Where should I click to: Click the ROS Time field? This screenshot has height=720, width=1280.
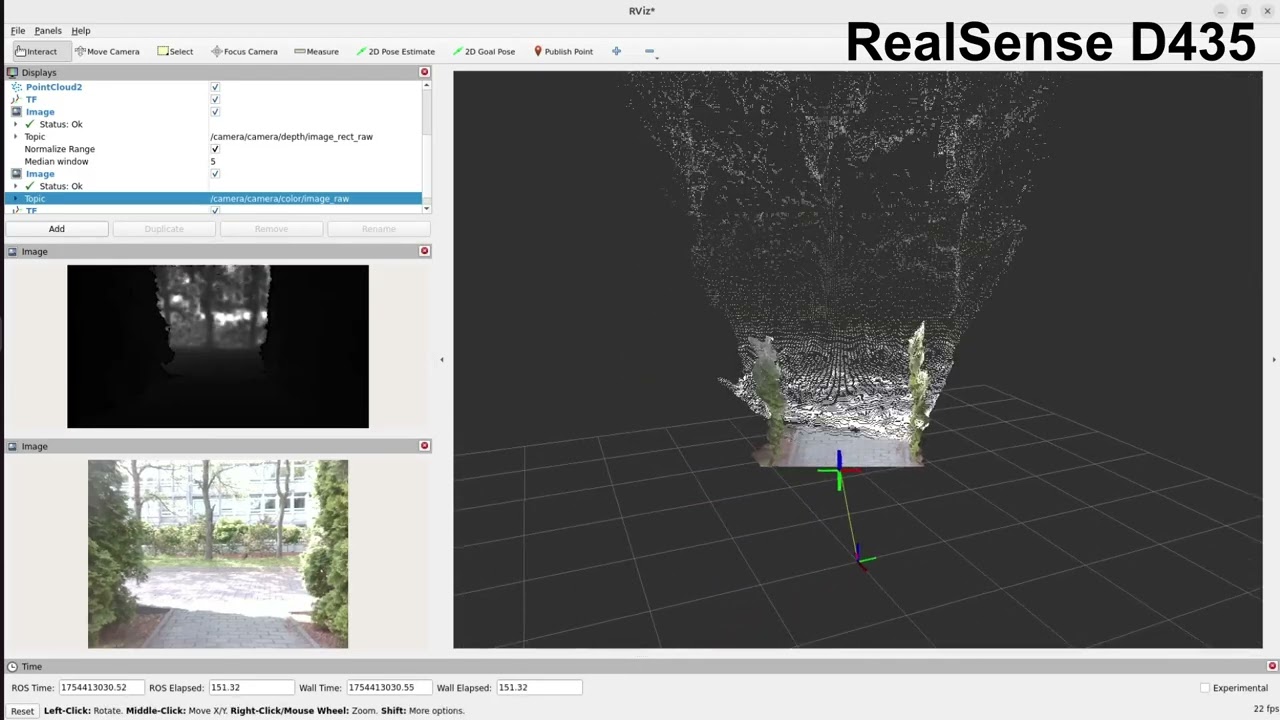(x=100, y=687)
